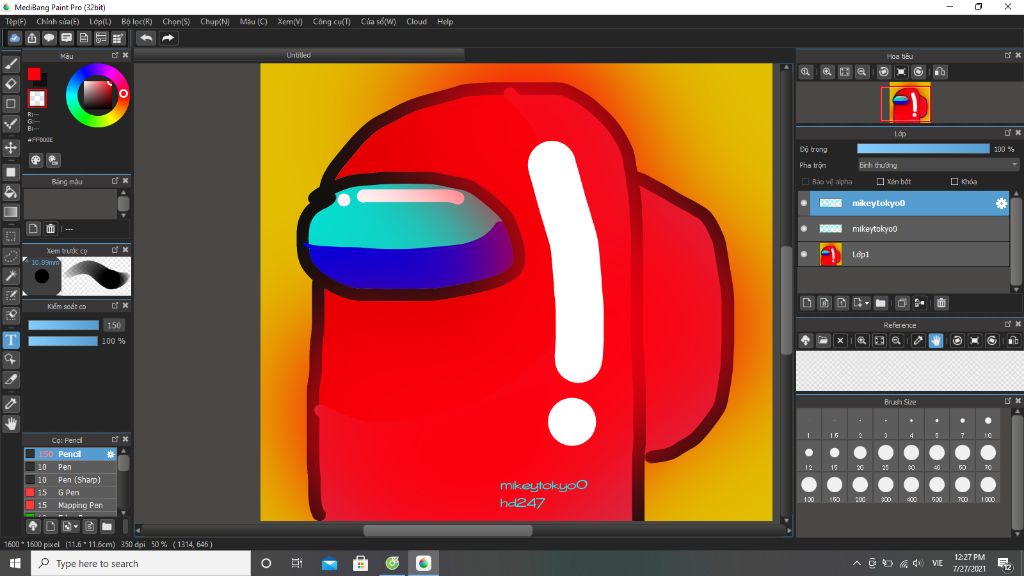Click the Undo arrow

click(x=146, y=38)
